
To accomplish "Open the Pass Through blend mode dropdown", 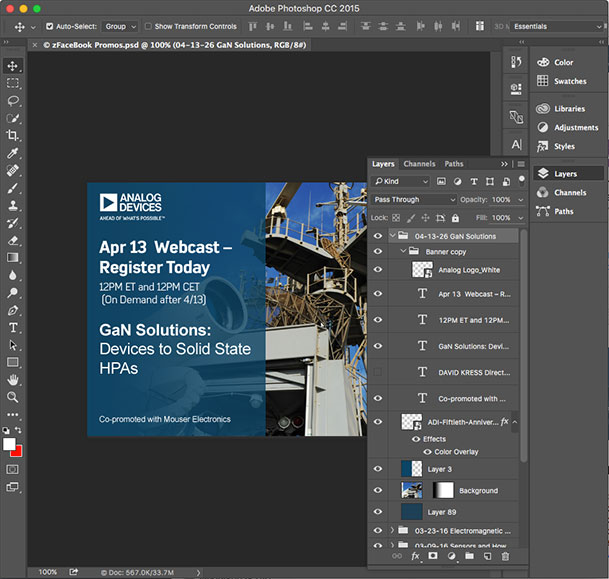I will (x=414, y=200).
